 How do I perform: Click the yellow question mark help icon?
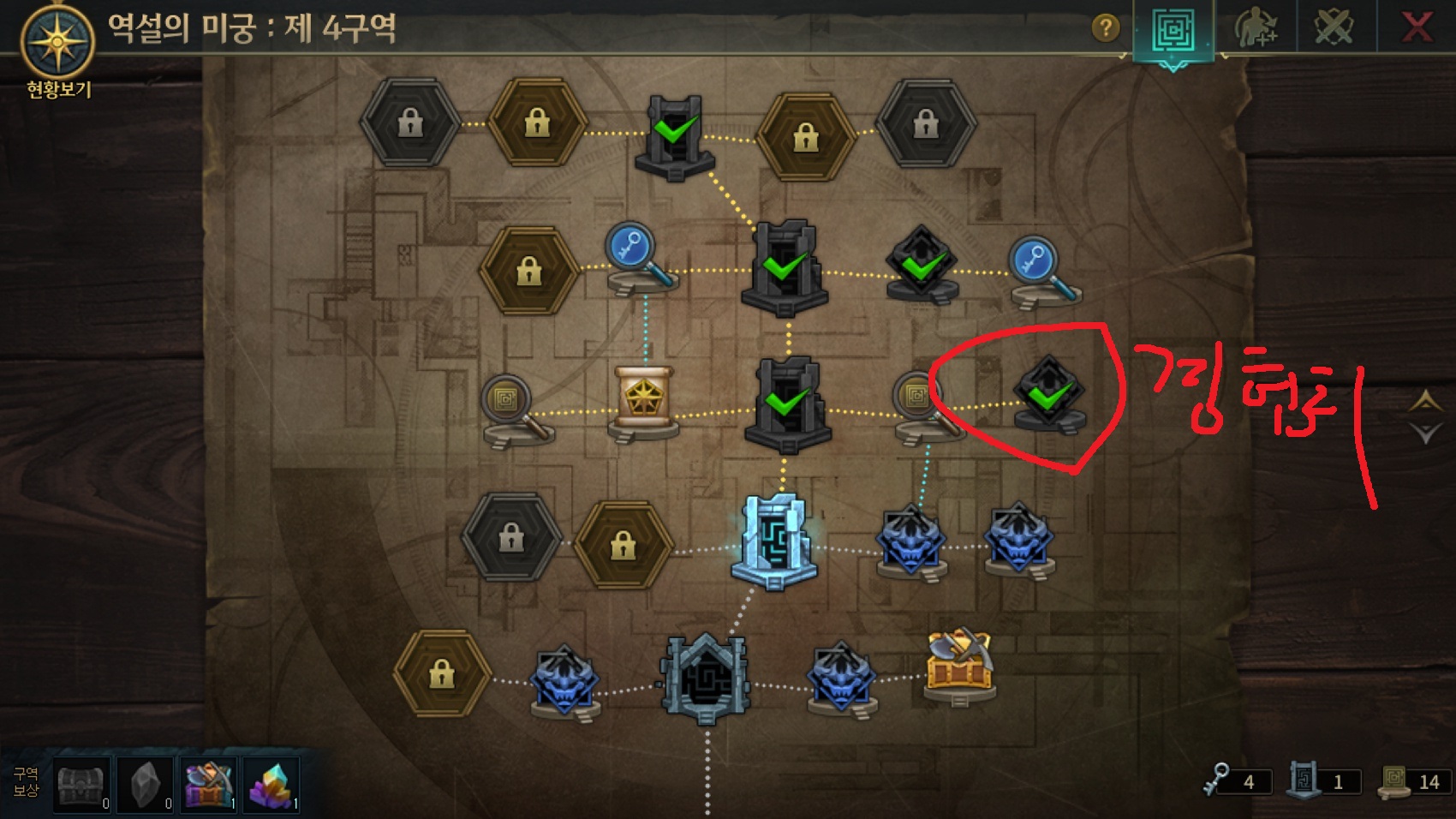click(1106, 28)
